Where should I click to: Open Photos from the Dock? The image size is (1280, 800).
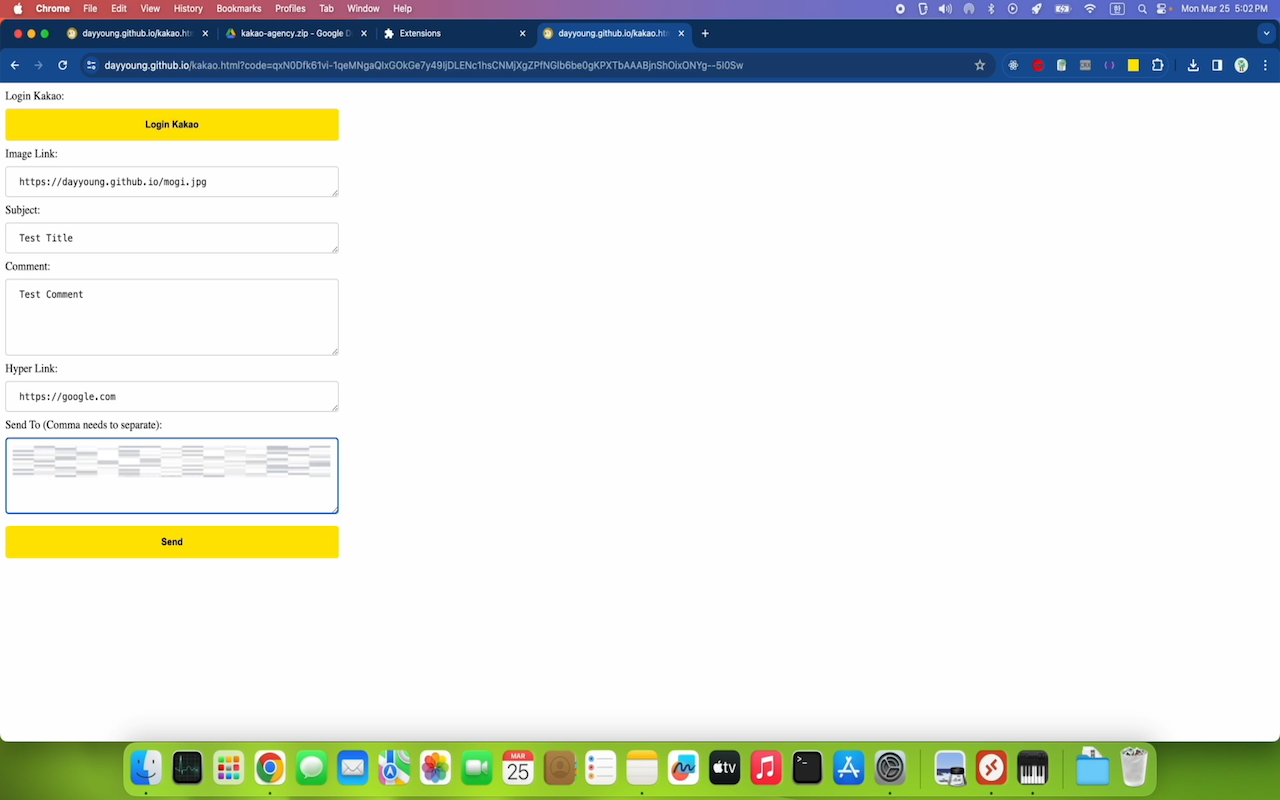pyautogui.click(x=435, y=768)
